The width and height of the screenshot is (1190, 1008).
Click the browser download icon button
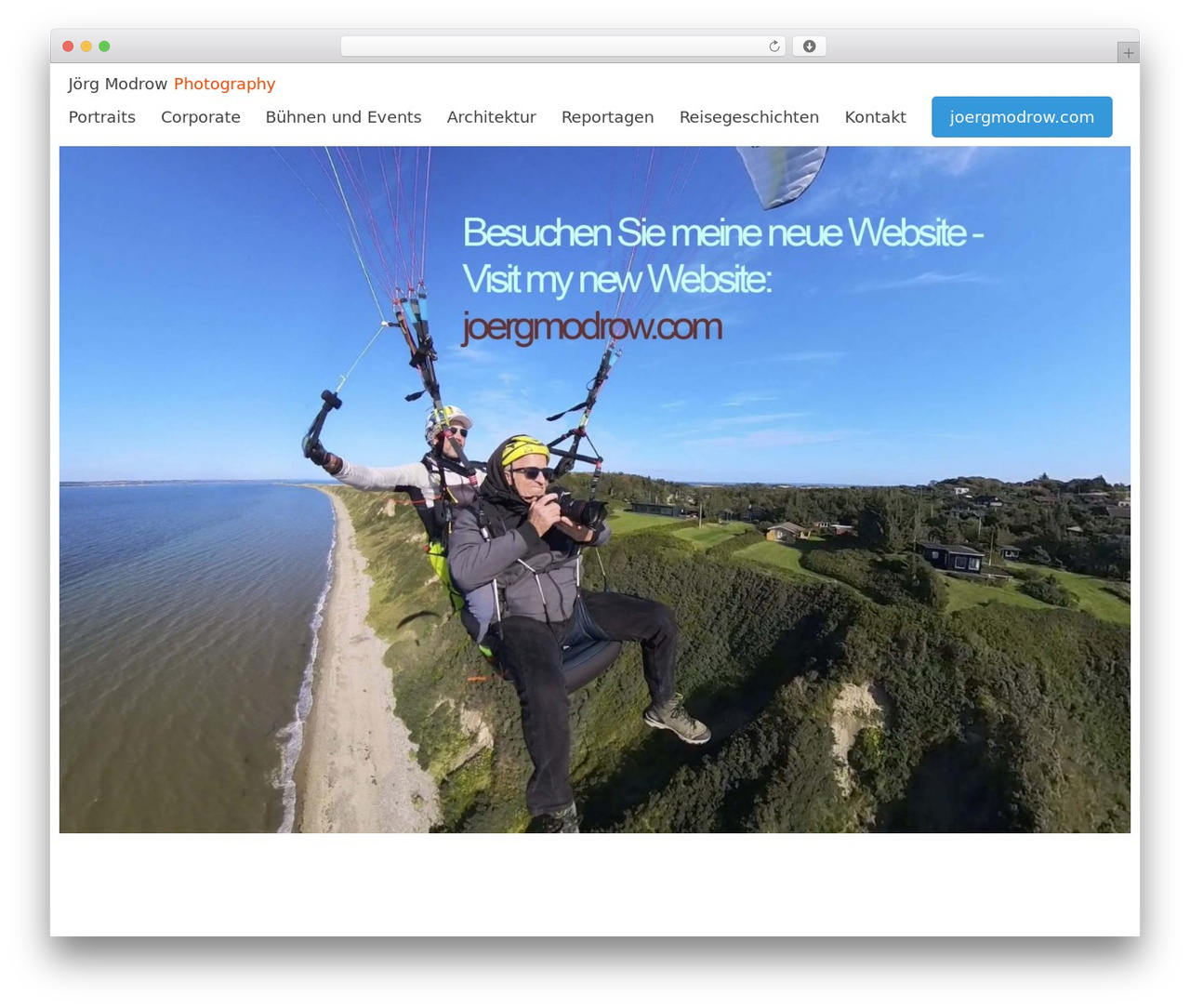point(810,46)
